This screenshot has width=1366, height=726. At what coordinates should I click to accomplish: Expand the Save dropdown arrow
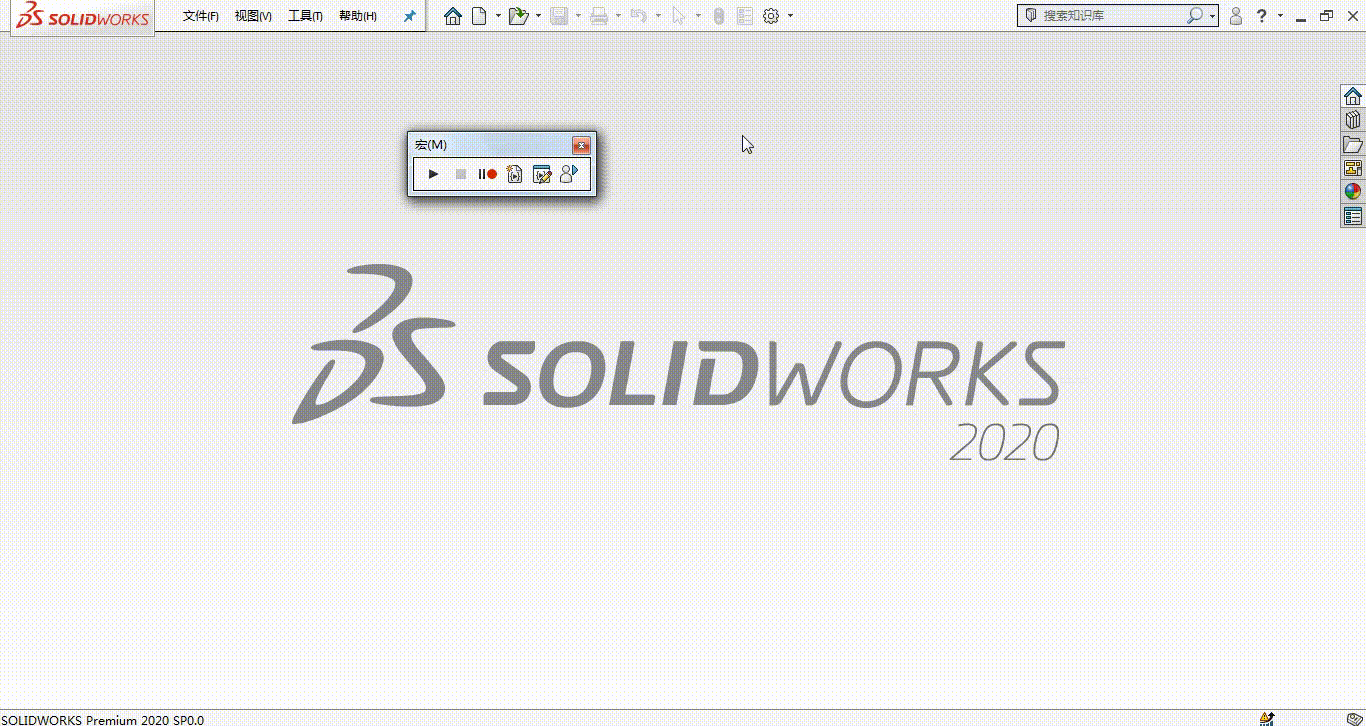click(x=579, y=16)
